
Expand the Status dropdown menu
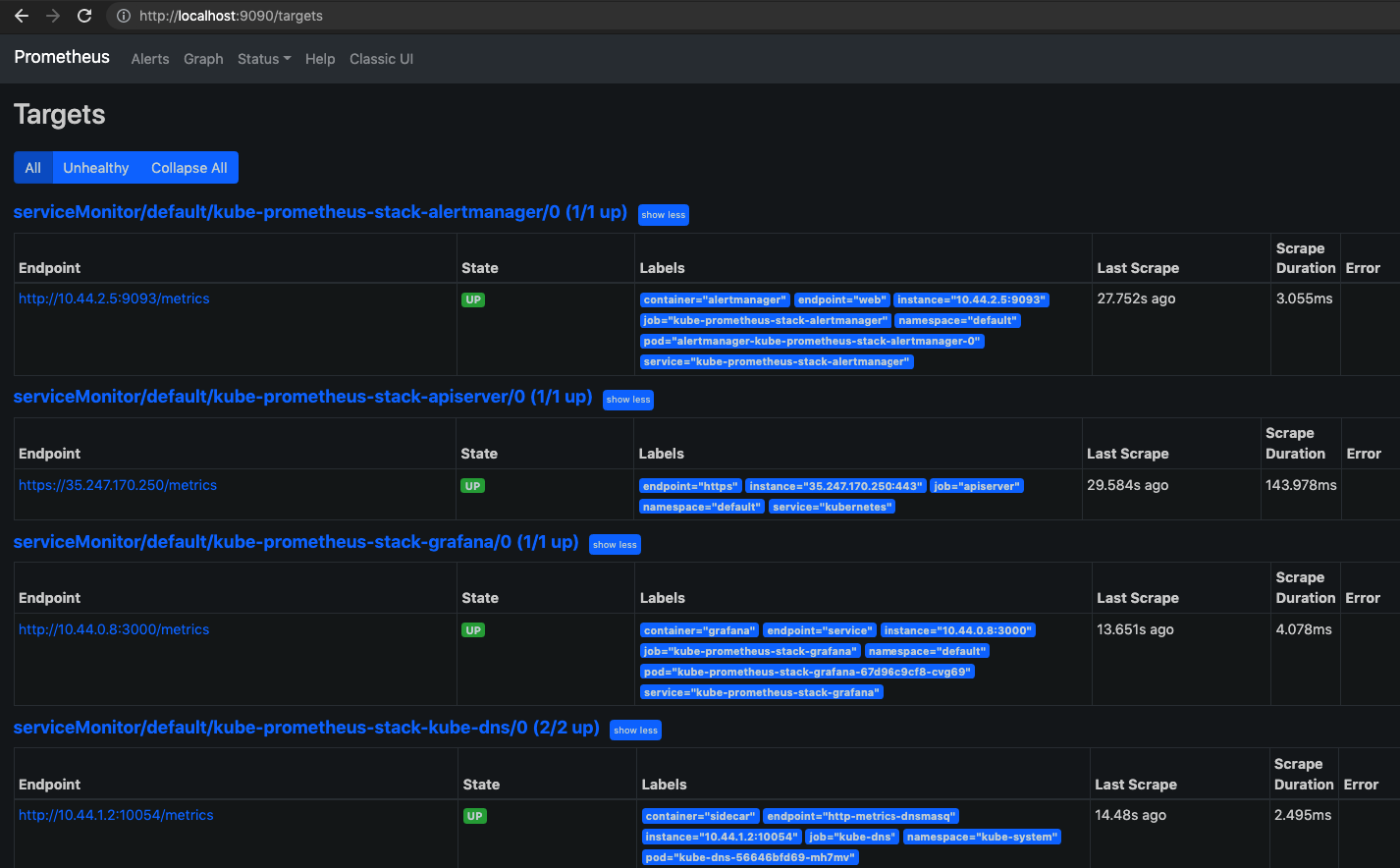tap(264, 59)
